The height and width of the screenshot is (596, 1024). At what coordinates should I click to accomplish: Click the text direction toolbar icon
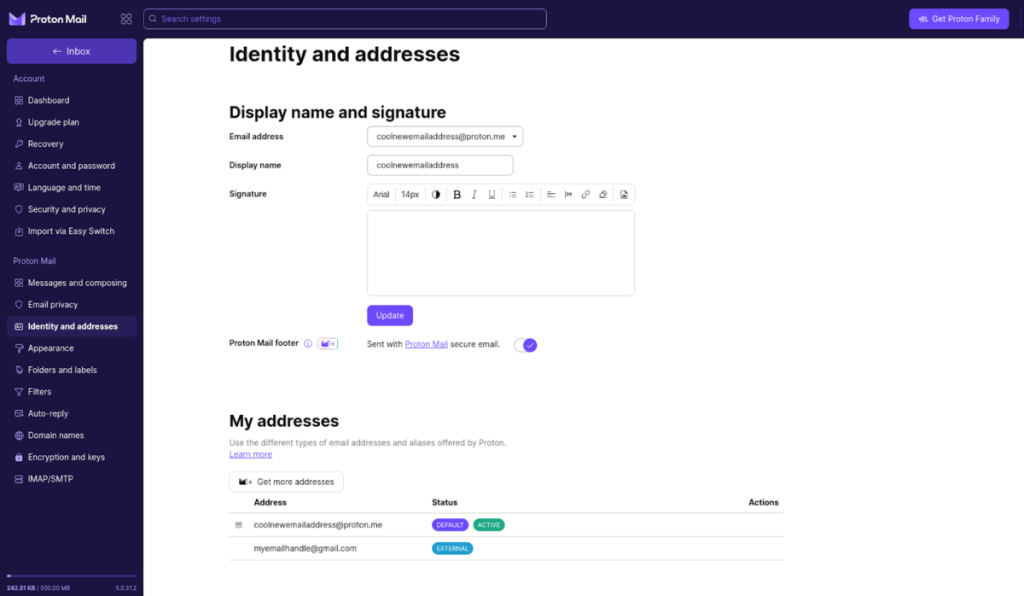click(568, 195)
